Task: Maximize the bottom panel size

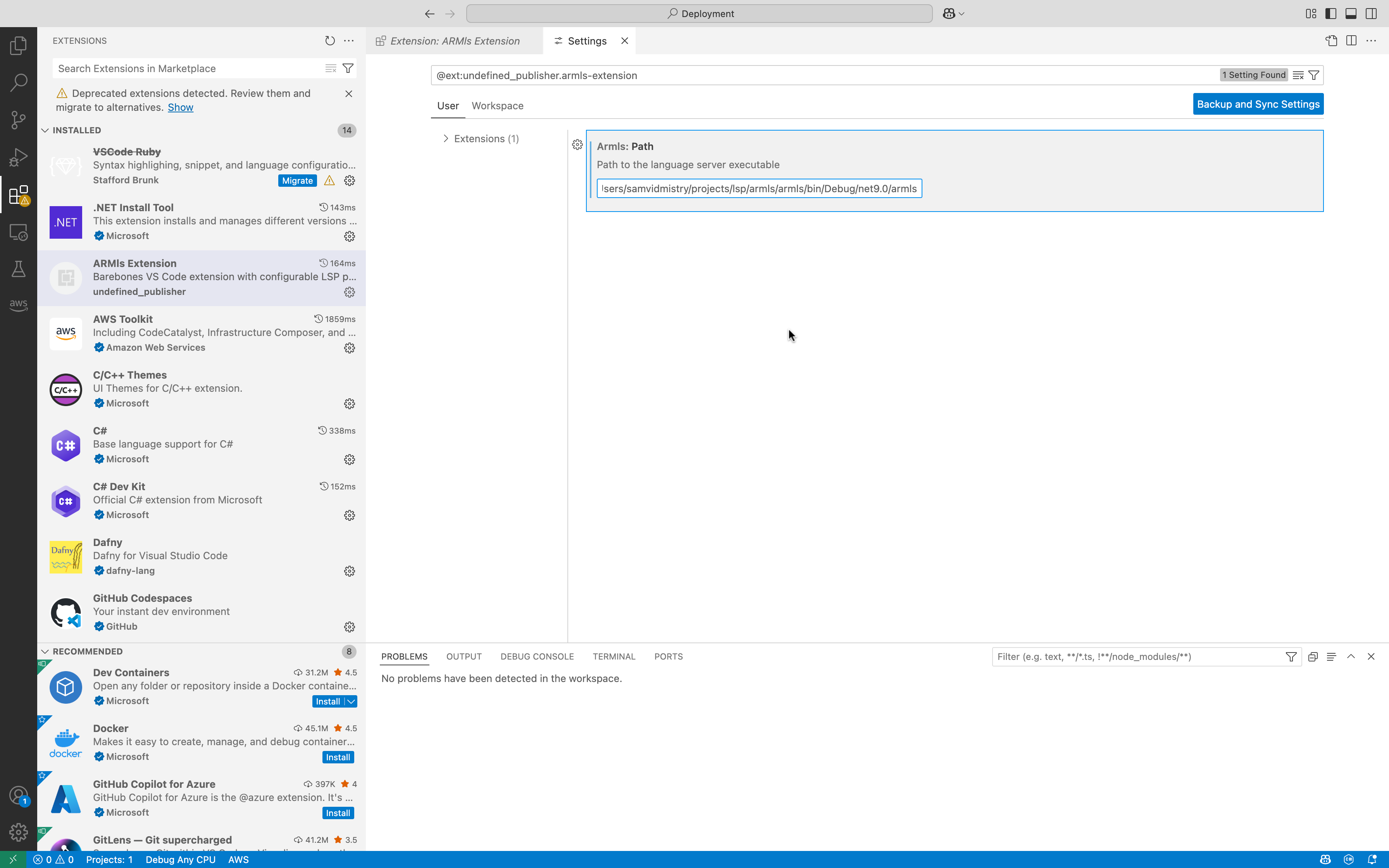Action: tap(1351, 657)
